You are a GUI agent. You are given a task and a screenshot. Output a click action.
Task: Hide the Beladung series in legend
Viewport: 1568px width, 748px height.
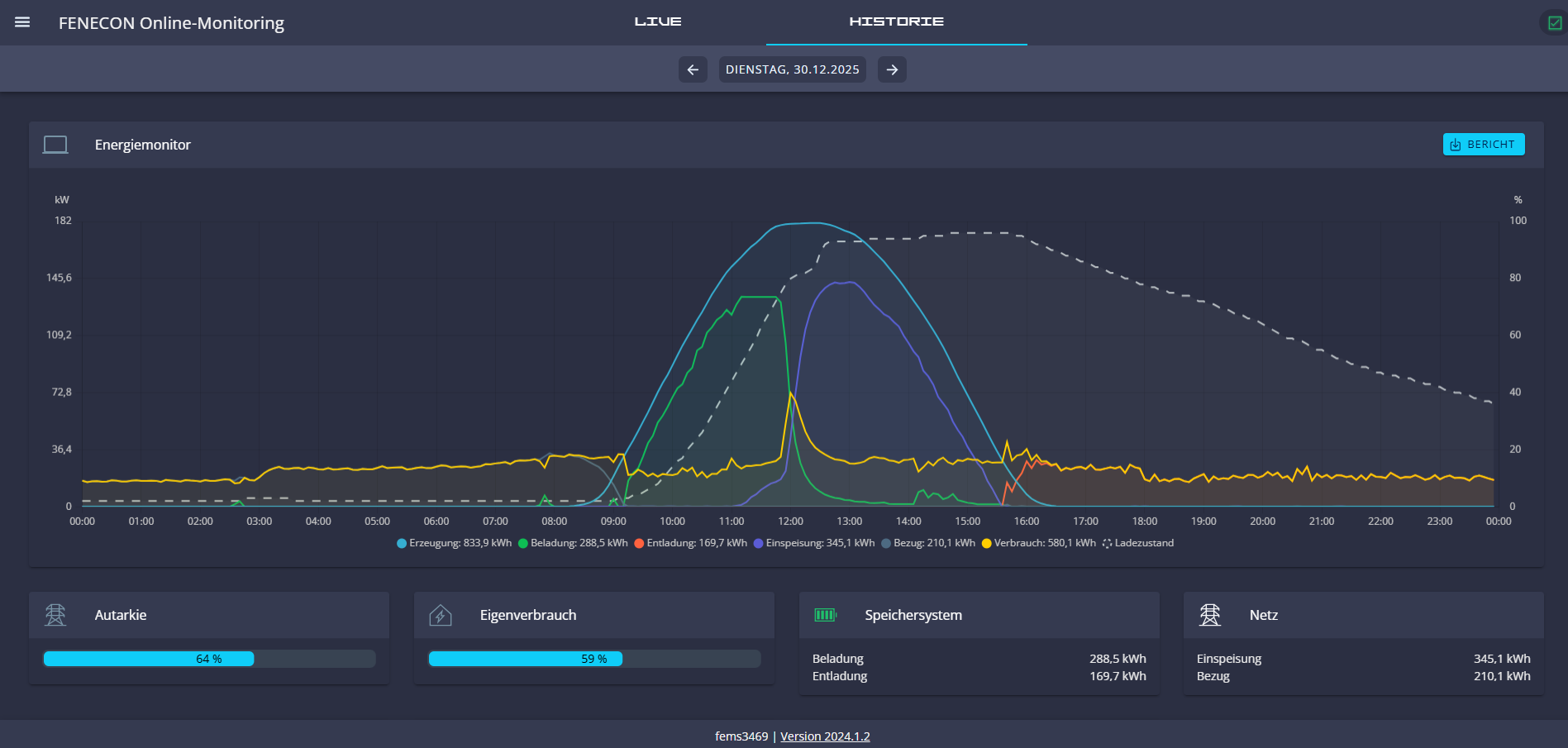pos(573,543)
